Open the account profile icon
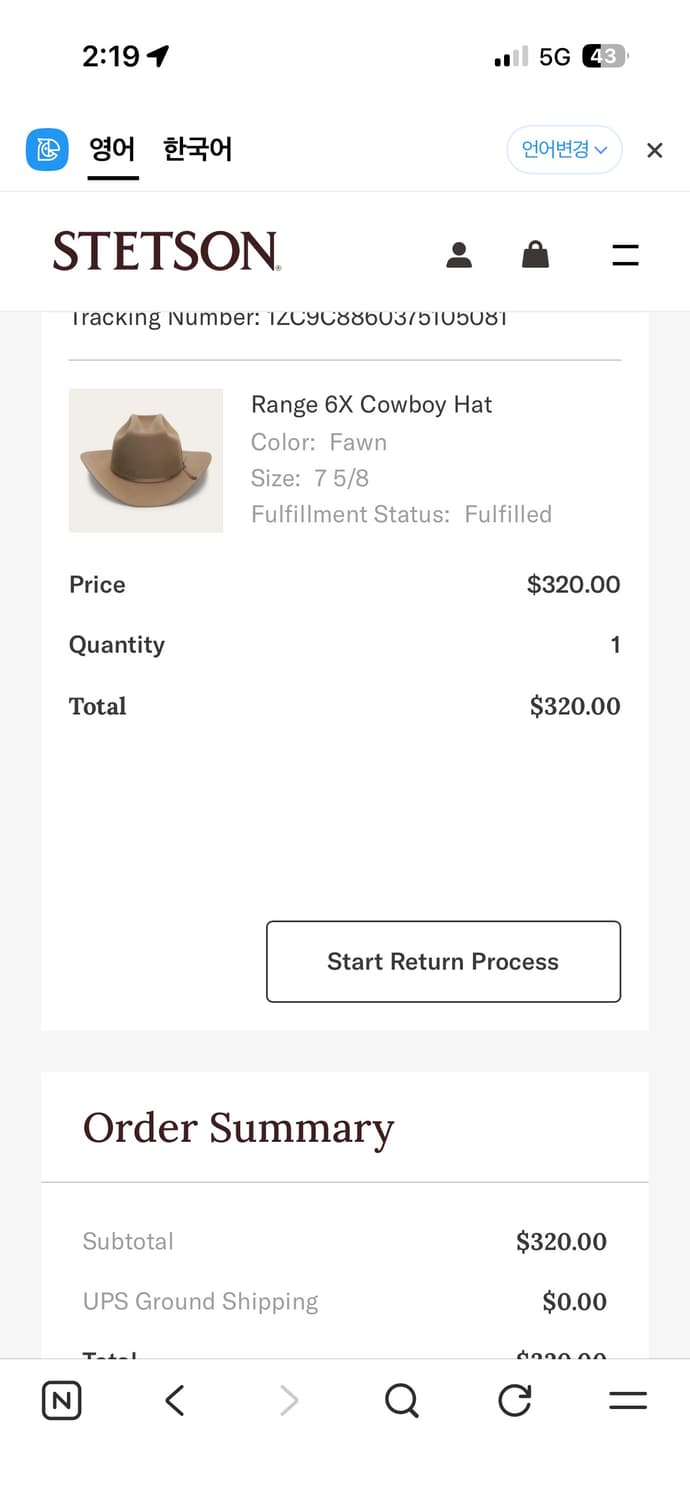 [x=459, y=255]
